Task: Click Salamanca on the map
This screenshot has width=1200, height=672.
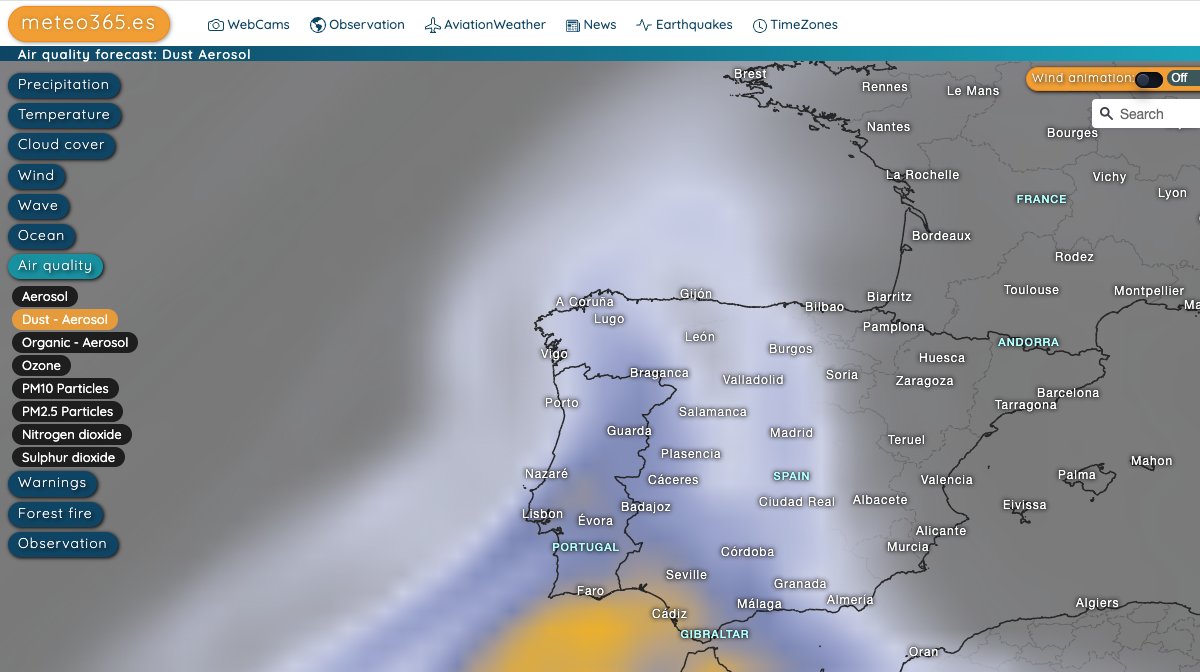Action: [713, 412]
